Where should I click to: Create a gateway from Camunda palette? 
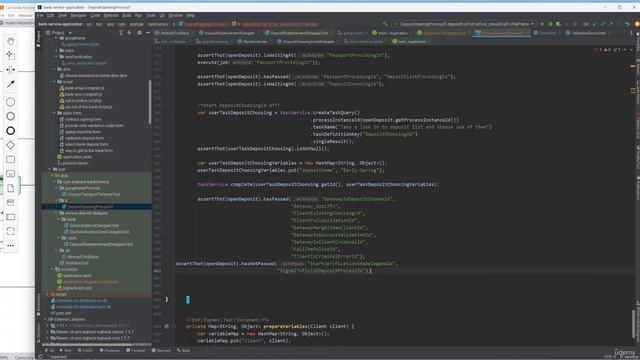click(11, 145)
